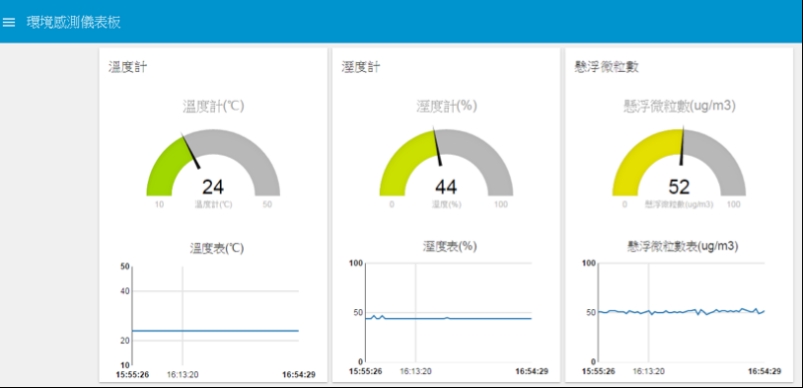Click the particulate gauge maximum label 100
Viewport: 803px width, 388px height.
(733, 205)
